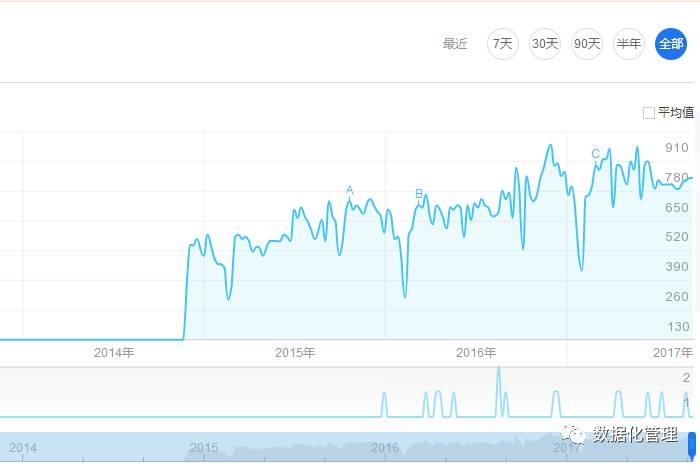Click the 130 y-axis value

pos(678,327)
